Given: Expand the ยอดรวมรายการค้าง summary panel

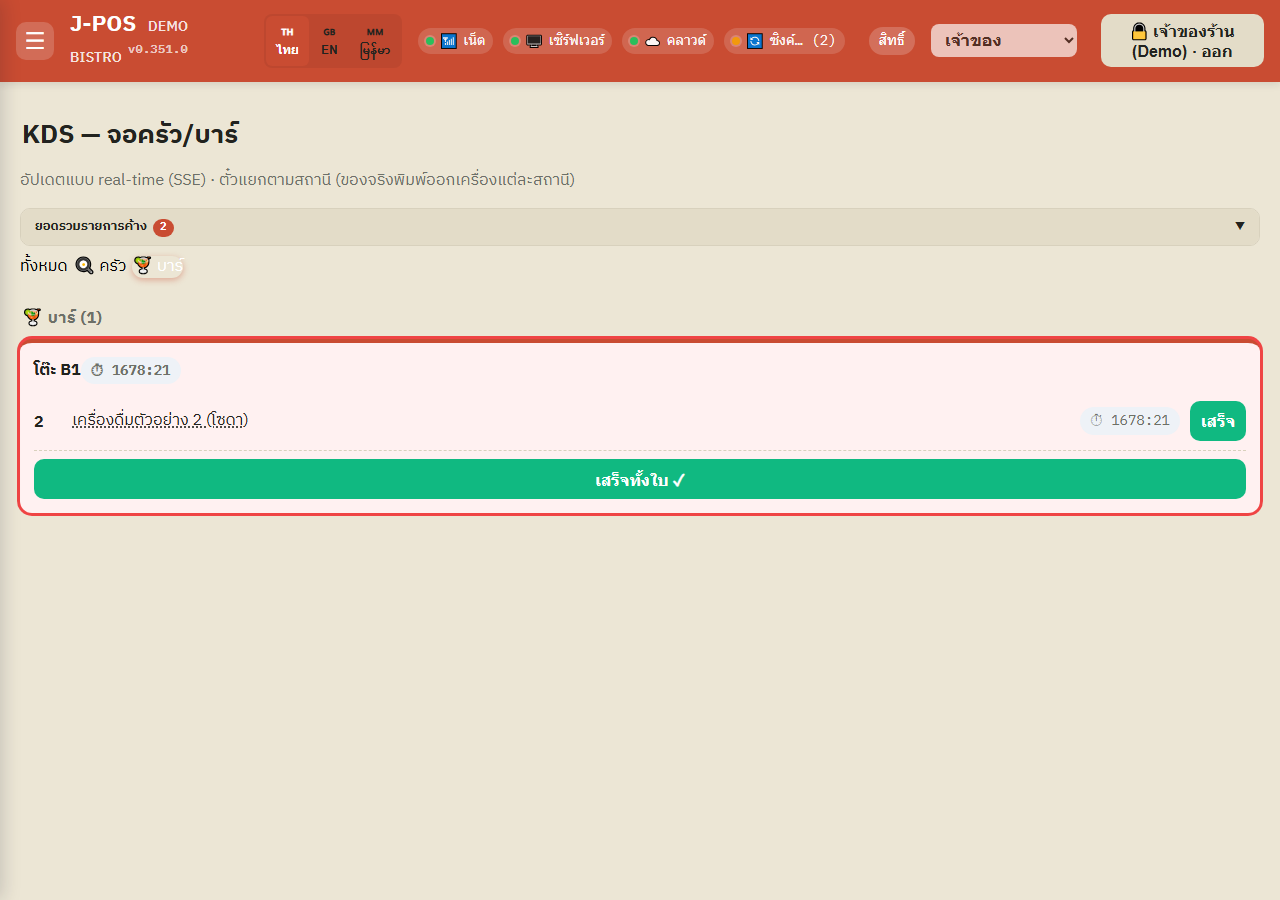Looking at the screenshot, I should (640, 227).
